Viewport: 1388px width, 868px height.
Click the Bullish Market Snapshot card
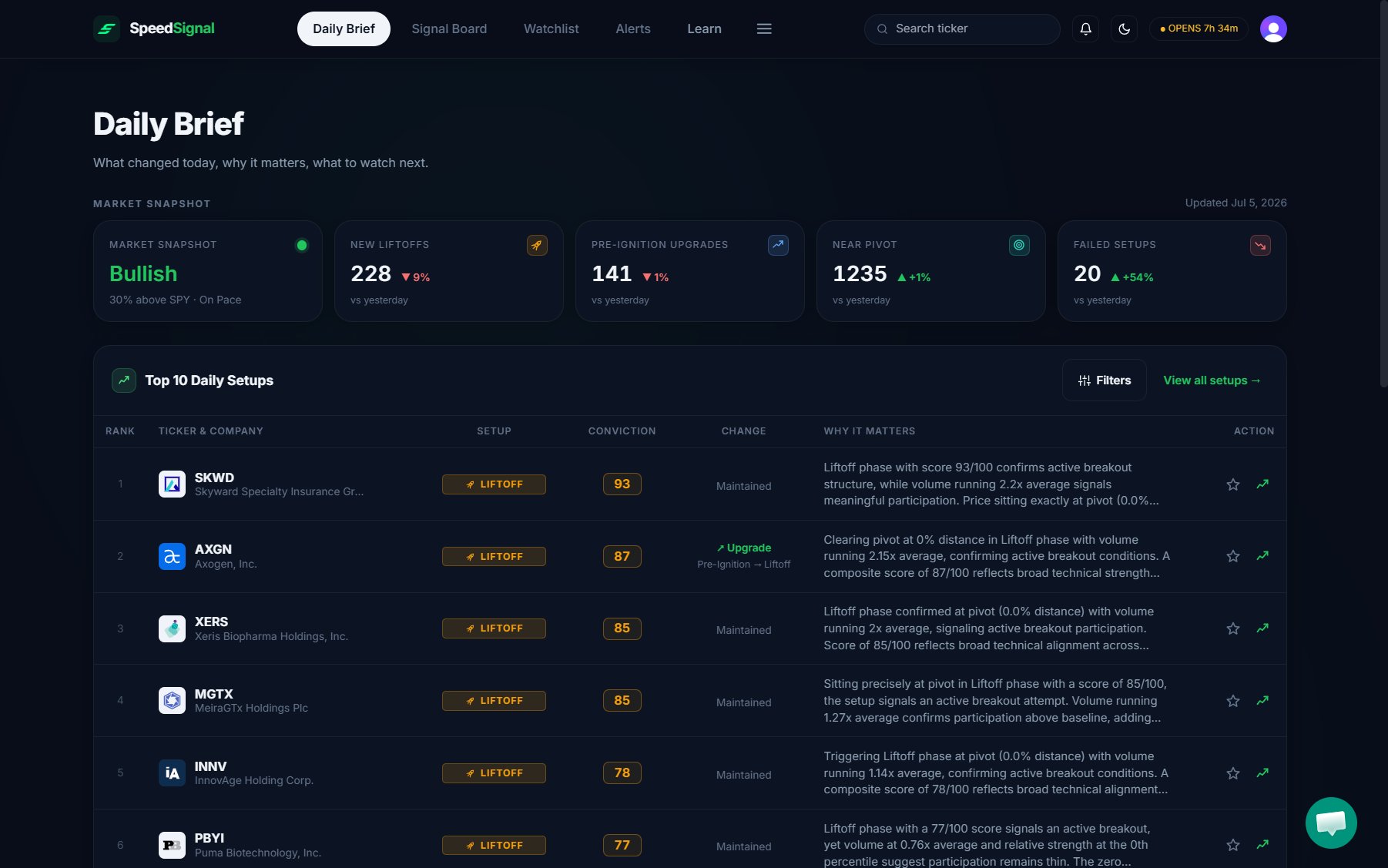(x=208, y=271)
